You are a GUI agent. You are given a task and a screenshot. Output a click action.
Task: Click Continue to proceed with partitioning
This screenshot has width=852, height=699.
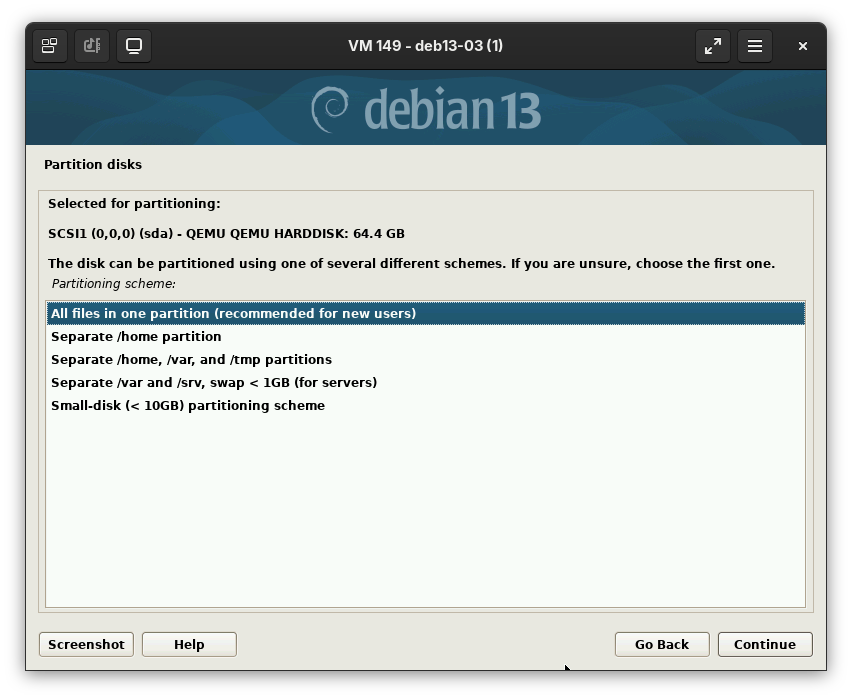[x=765, y=644]
